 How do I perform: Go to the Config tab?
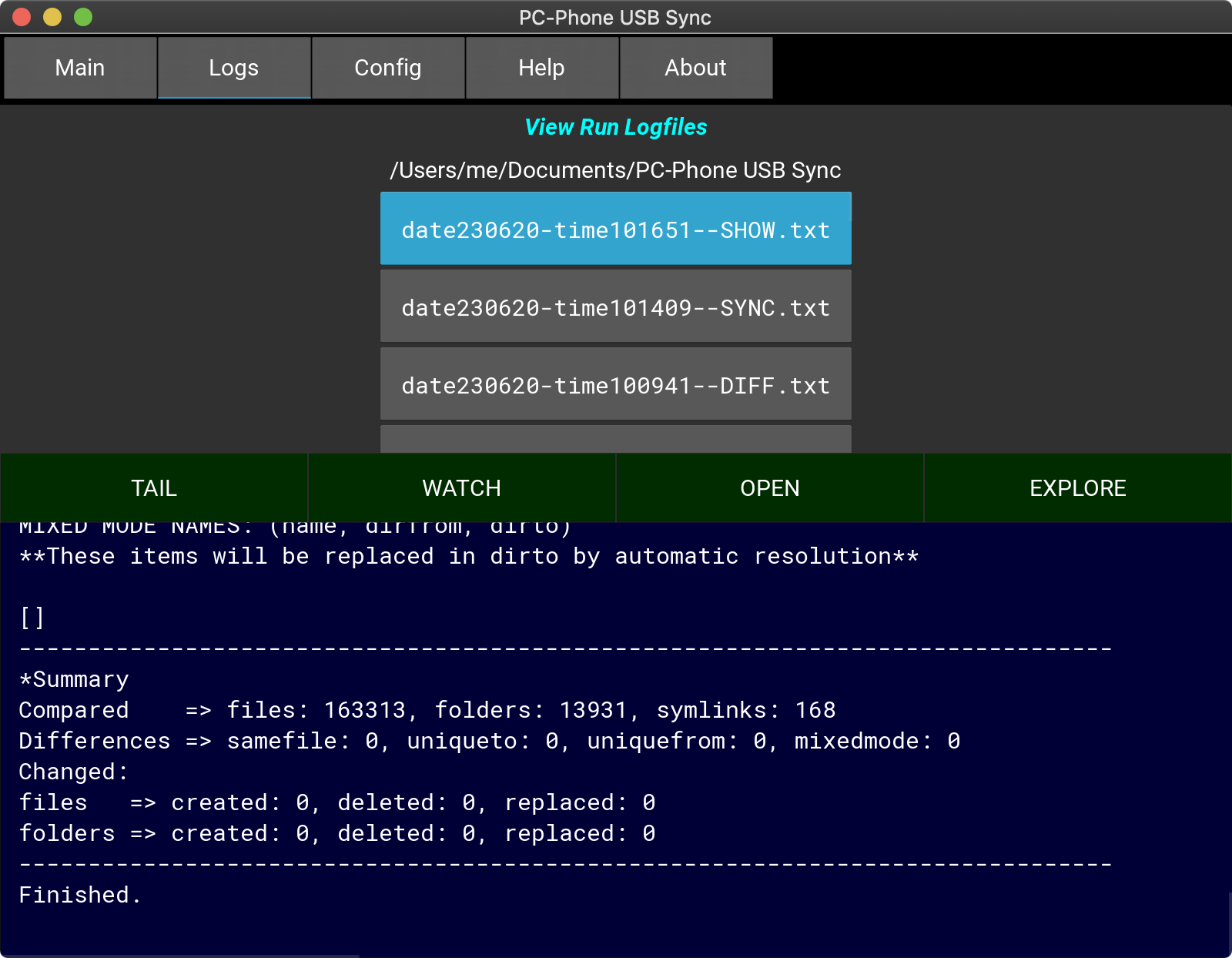click(388, 68)
